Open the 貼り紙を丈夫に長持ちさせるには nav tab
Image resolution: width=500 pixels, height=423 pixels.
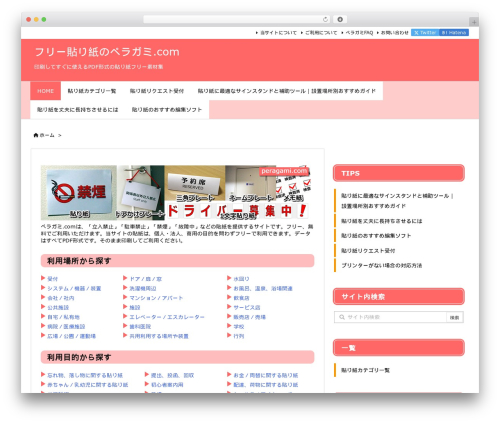point(78,110)
